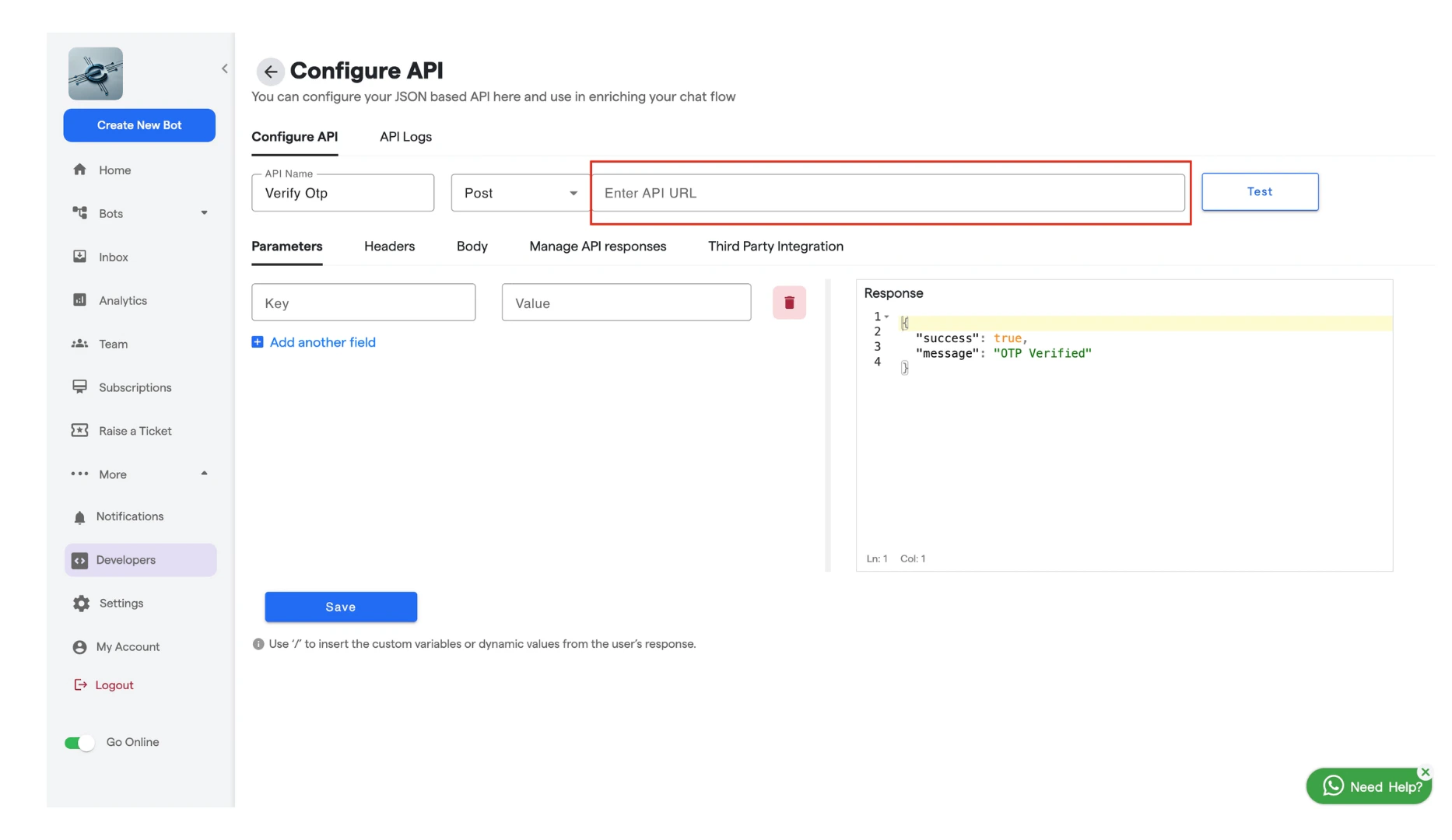This screenshot has height=840, width=1452.
Task: Open My Account in the sidebar
Action: pyautogui.click(x=128, y=647)
